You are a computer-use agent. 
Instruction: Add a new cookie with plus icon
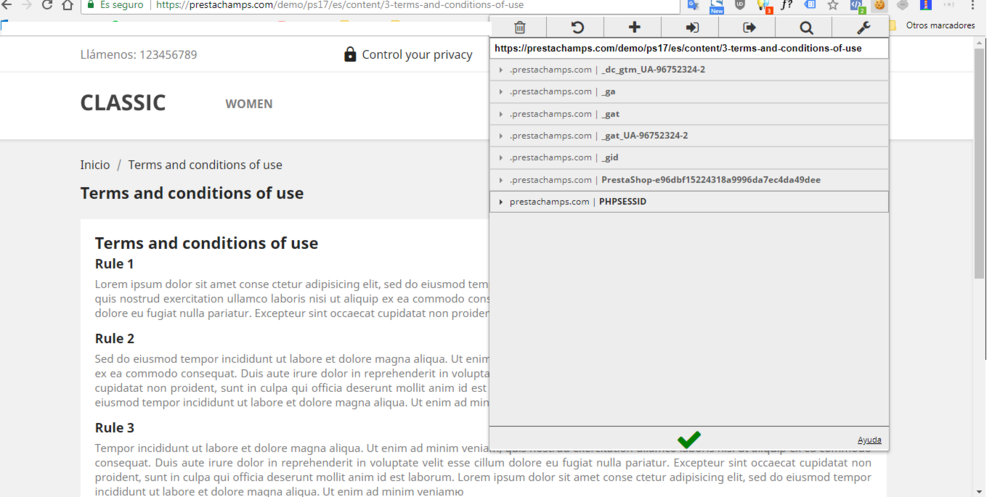(x=634, y=27)
